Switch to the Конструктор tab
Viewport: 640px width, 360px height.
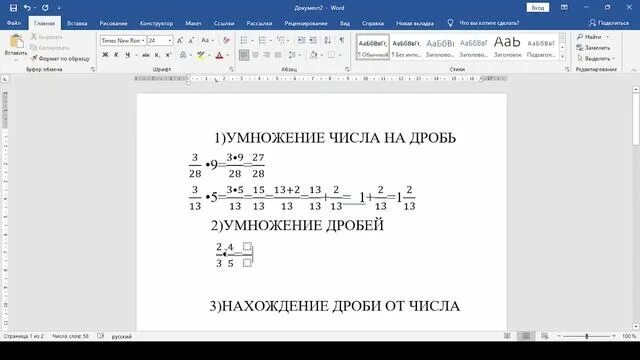tap(156, 23)
